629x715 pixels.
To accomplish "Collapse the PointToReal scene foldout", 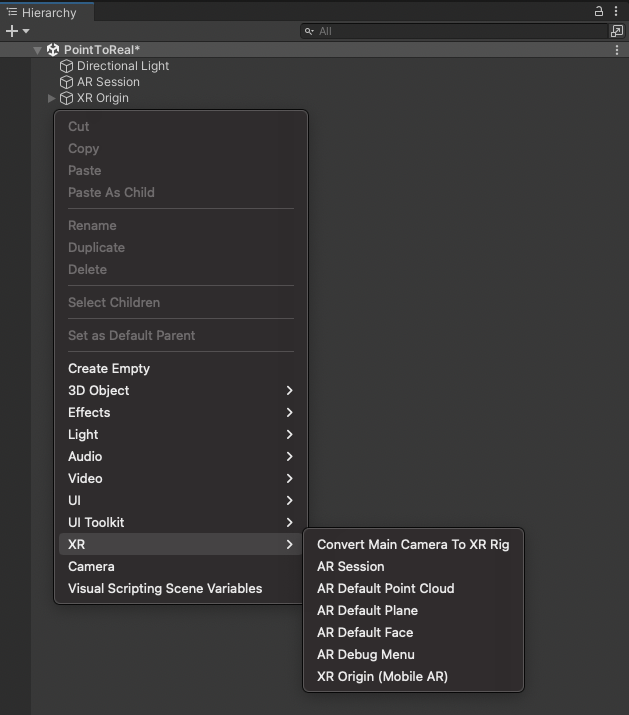I will coord(38,50).
